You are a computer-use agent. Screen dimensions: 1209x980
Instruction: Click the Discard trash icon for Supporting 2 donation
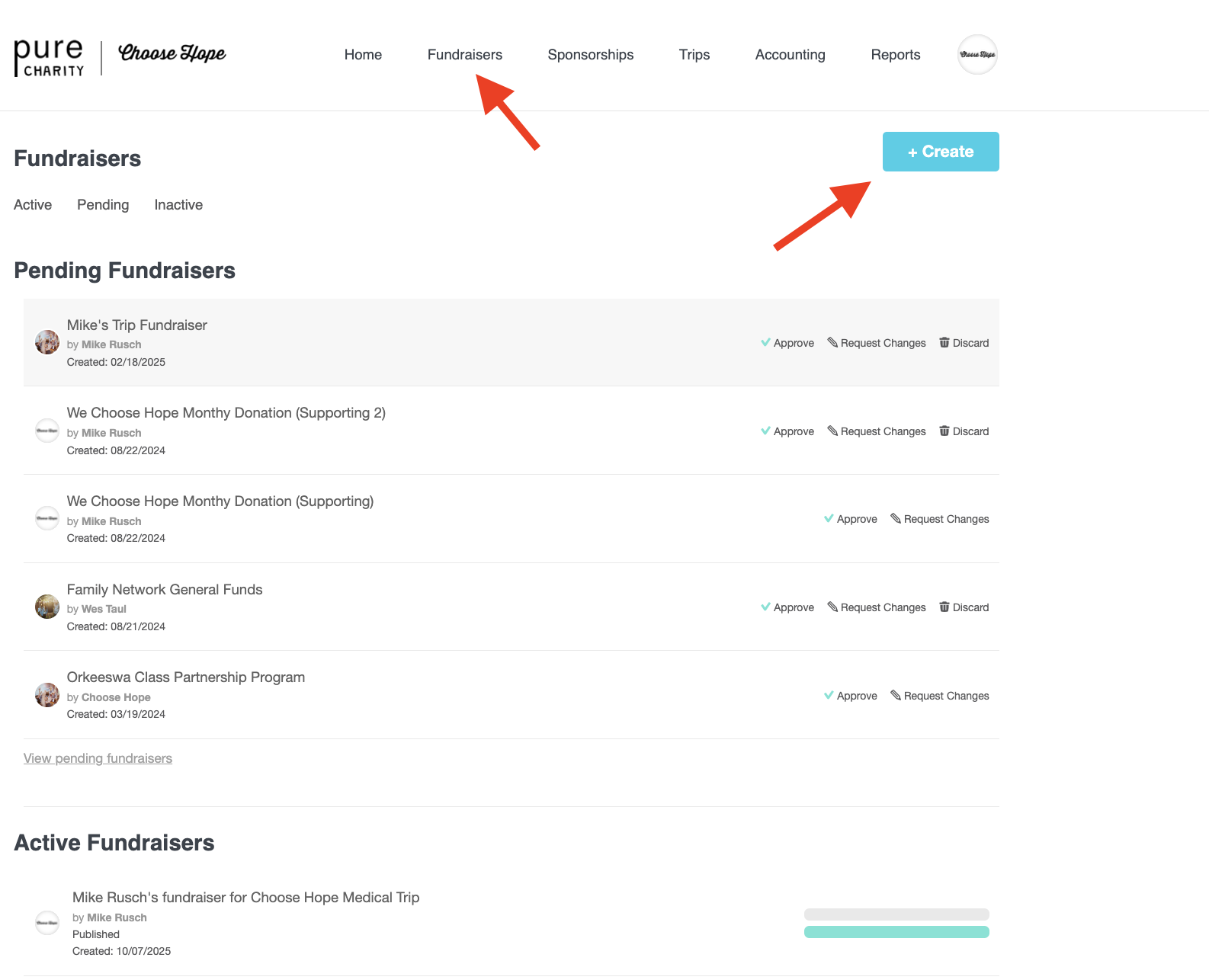coord(944,431)
